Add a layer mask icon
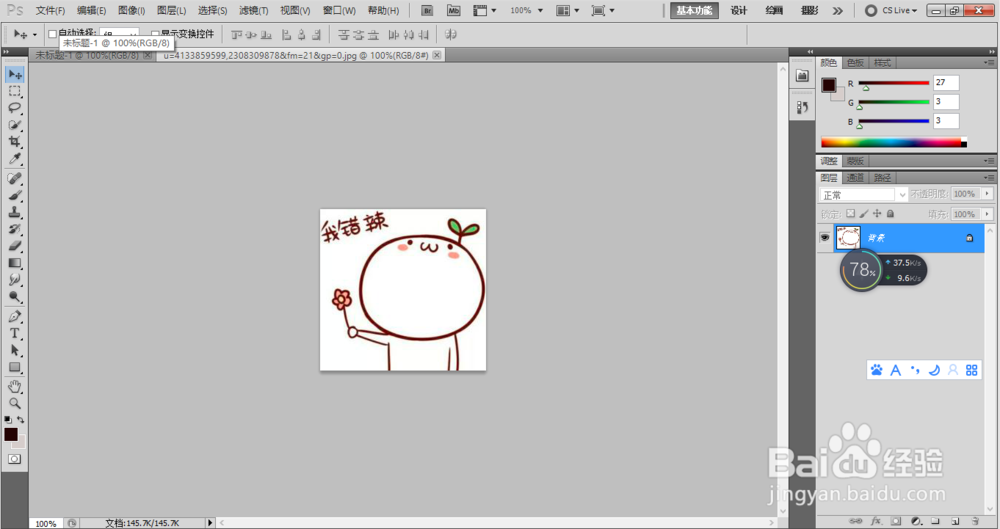The width and height of the screenshot is (1000, 529). 896,521
